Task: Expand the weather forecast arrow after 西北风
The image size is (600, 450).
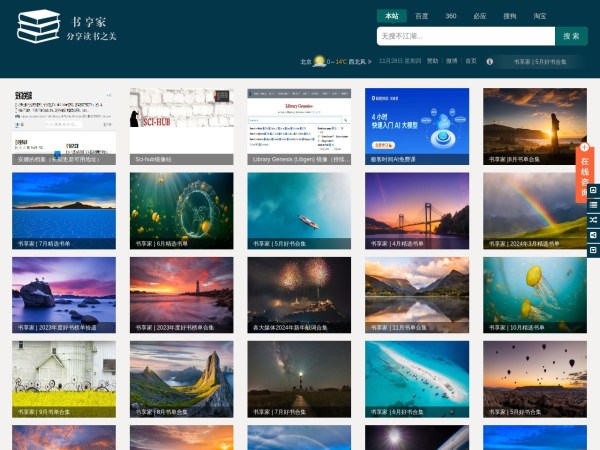Action: (x=370, y=61)
